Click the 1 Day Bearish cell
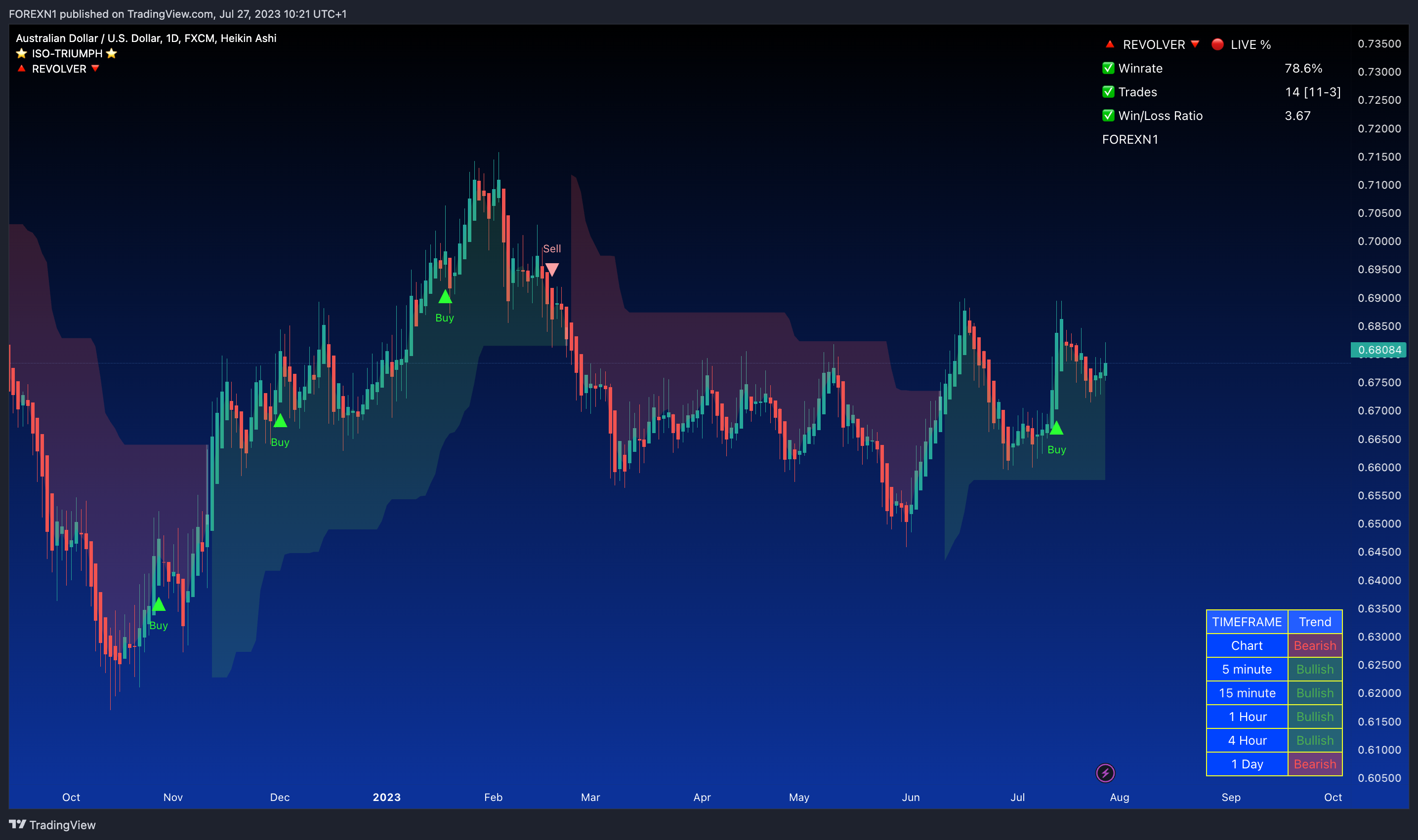The height and width of the screenshot is (840, 1418). [x=1315, y=764]
